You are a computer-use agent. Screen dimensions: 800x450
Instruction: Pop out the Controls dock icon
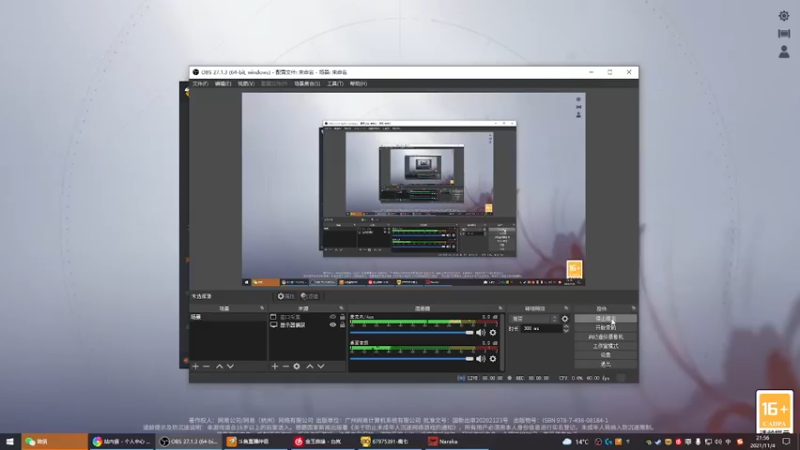pos(634,308)
